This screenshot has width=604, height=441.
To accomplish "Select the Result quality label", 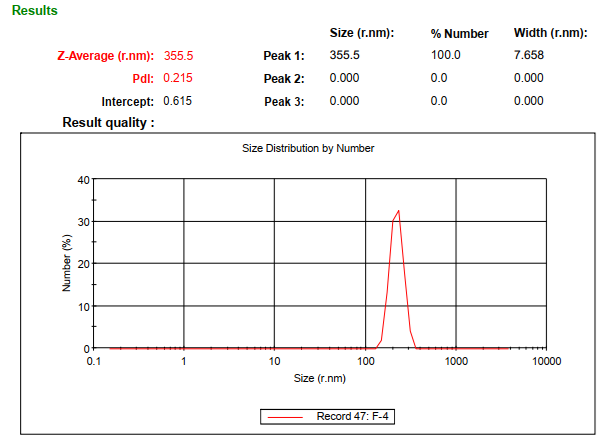I will tap(109, 123).
